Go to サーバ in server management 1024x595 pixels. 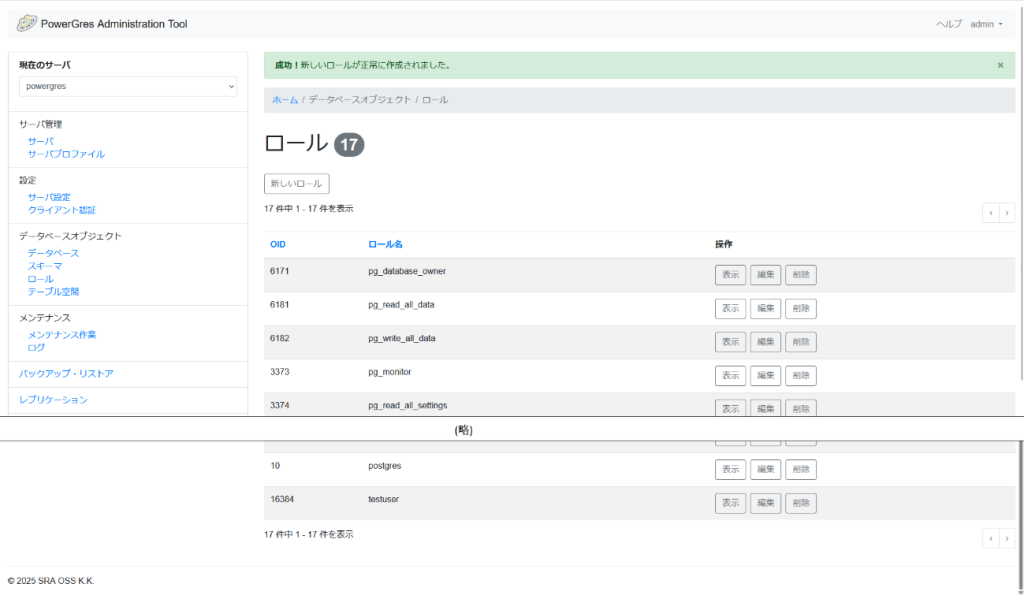(x=40, y=141)
